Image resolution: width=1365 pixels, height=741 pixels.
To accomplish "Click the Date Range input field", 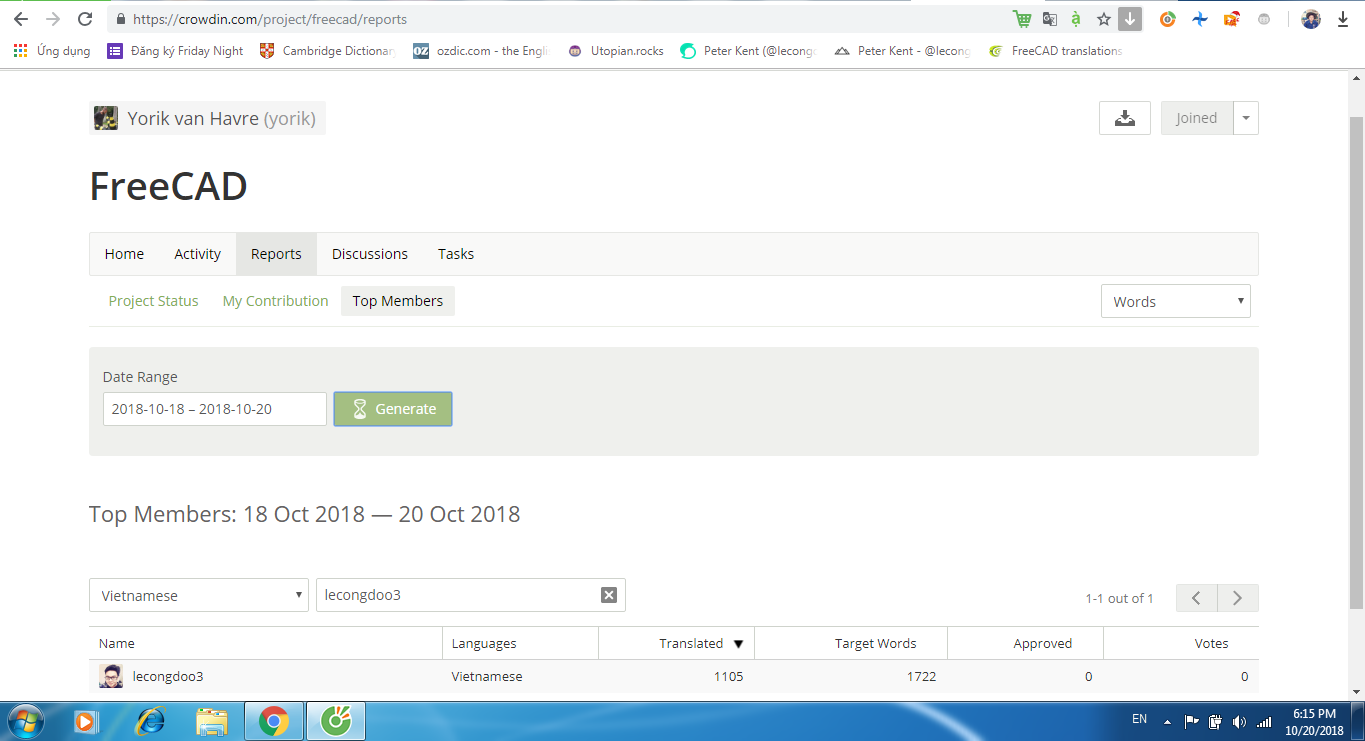I will [x=215, y=409].
